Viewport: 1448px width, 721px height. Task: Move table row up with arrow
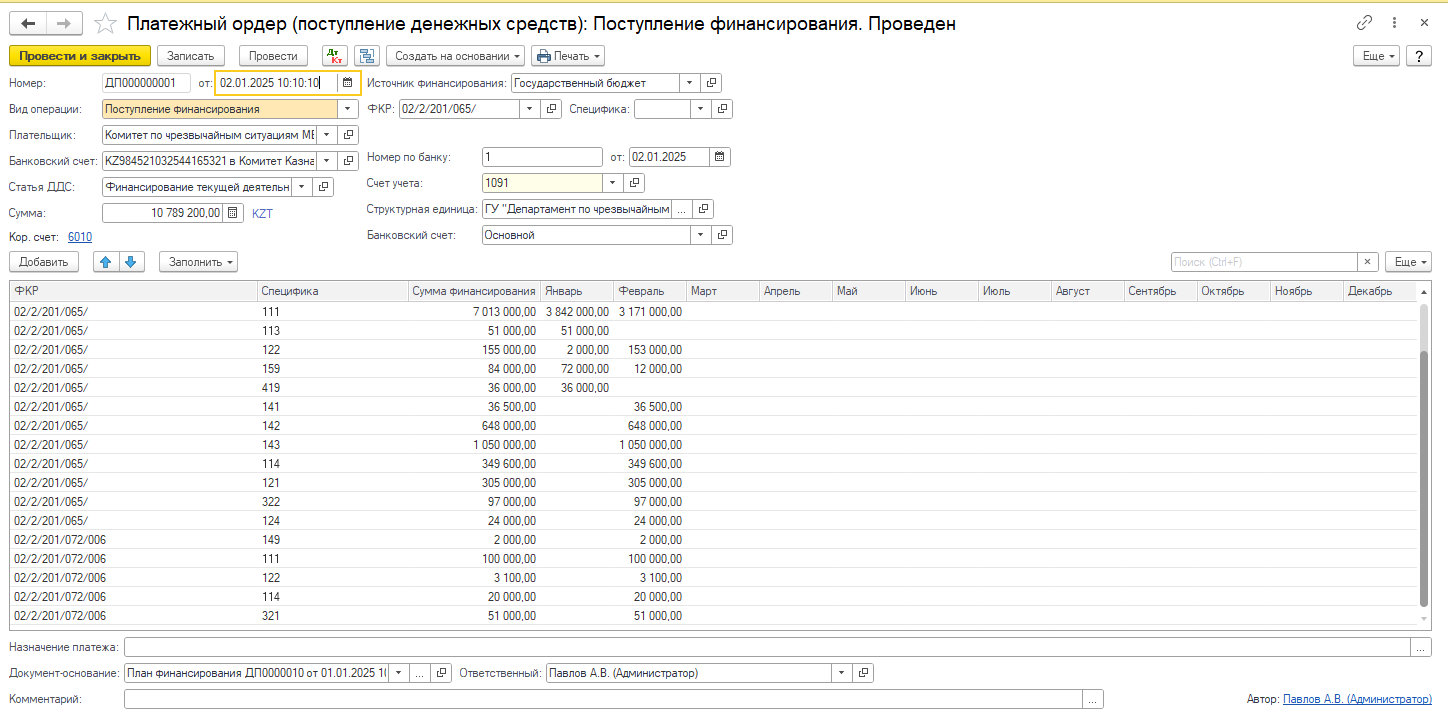(105, 262)
